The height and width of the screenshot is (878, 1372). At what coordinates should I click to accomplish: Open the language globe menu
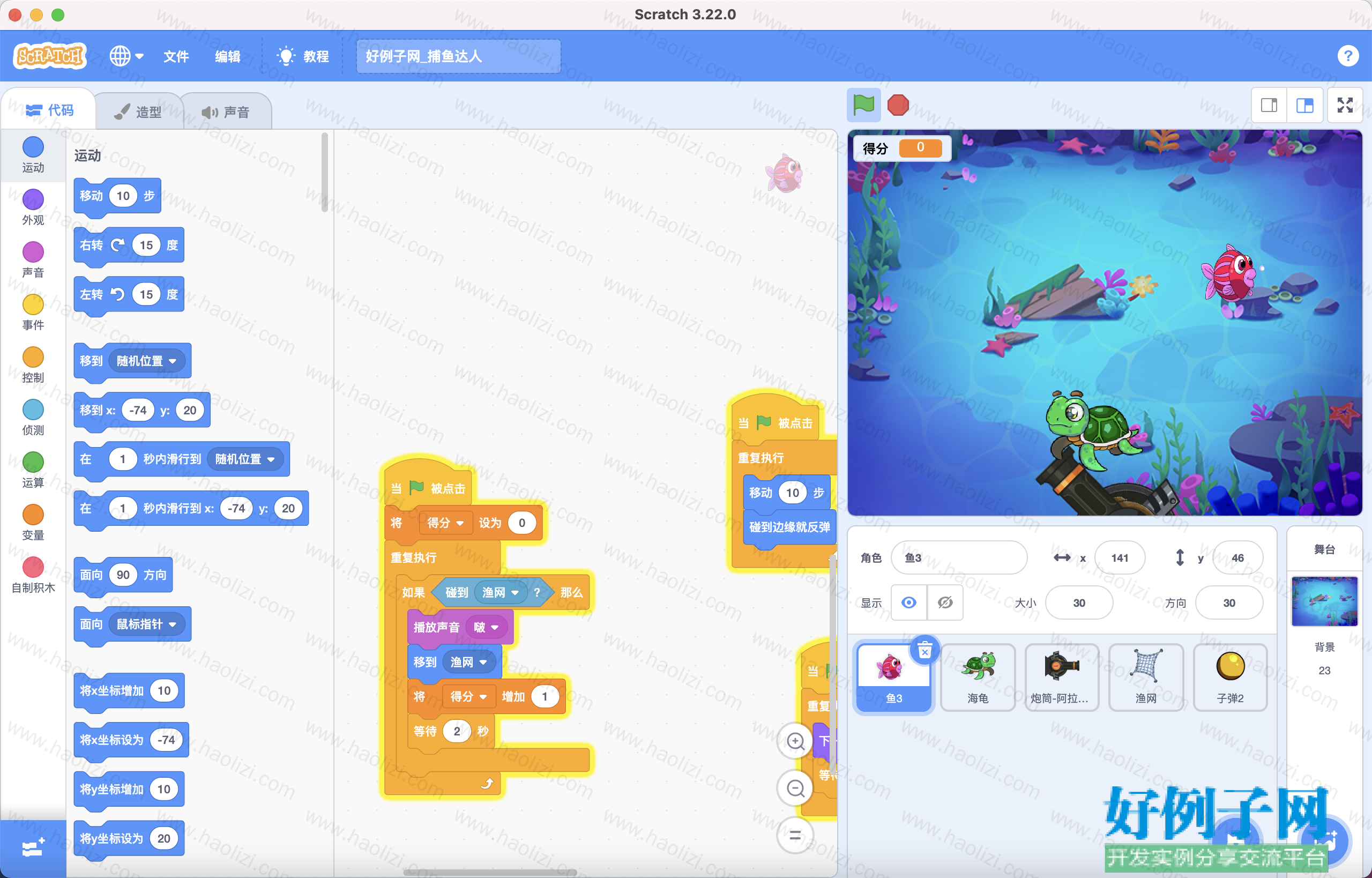[126, 56]
